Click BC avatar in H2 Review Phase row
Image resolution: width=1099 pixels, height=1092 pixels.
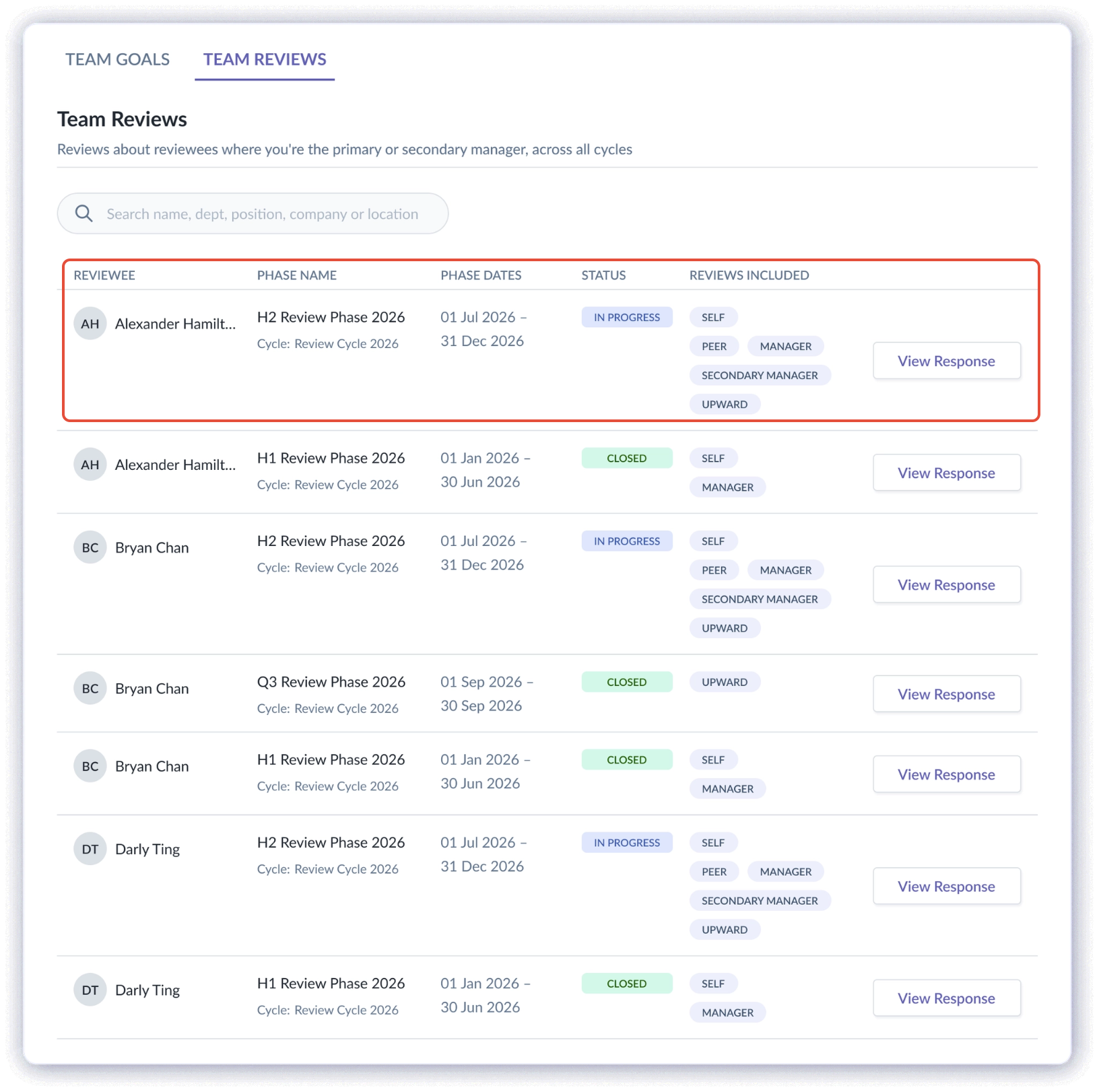click(x=90, y=547)
